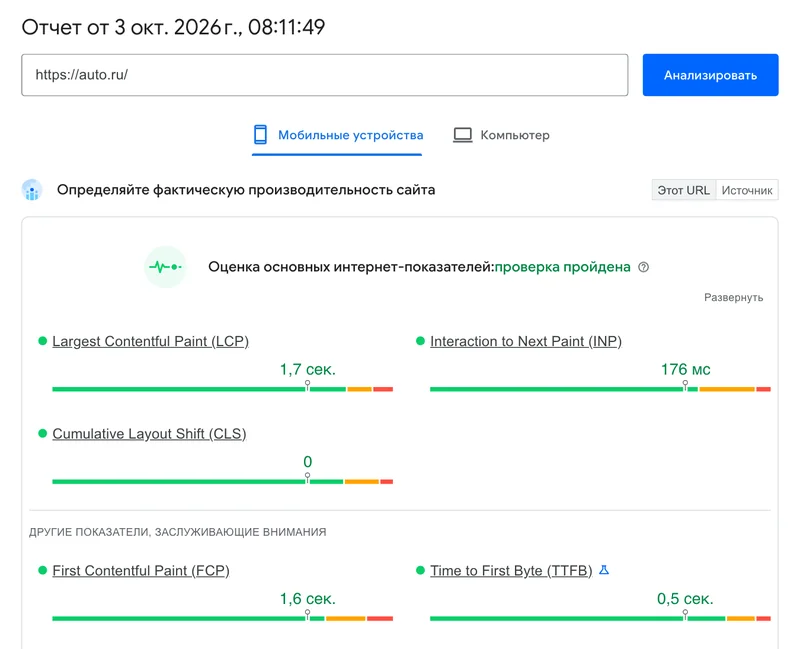Open Time to First Byte (TTFB) link
This screenshot has width=800, height=649.
[511, 570]
